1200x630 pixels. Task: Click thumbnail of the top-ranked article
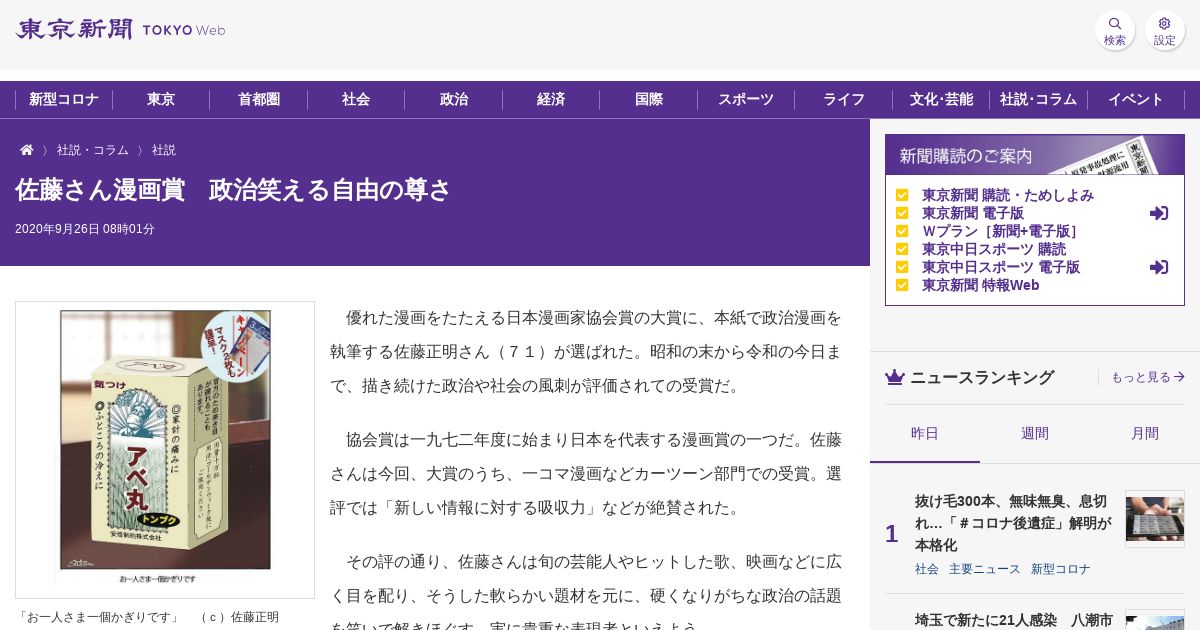(x=1155, y=518)
